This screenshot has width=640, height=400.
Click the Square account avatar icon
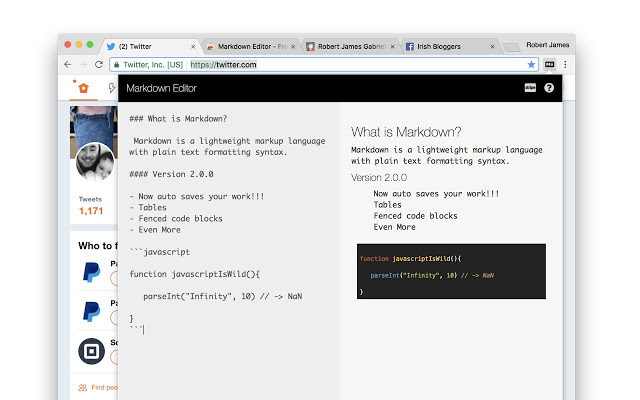tap(91, 350)
